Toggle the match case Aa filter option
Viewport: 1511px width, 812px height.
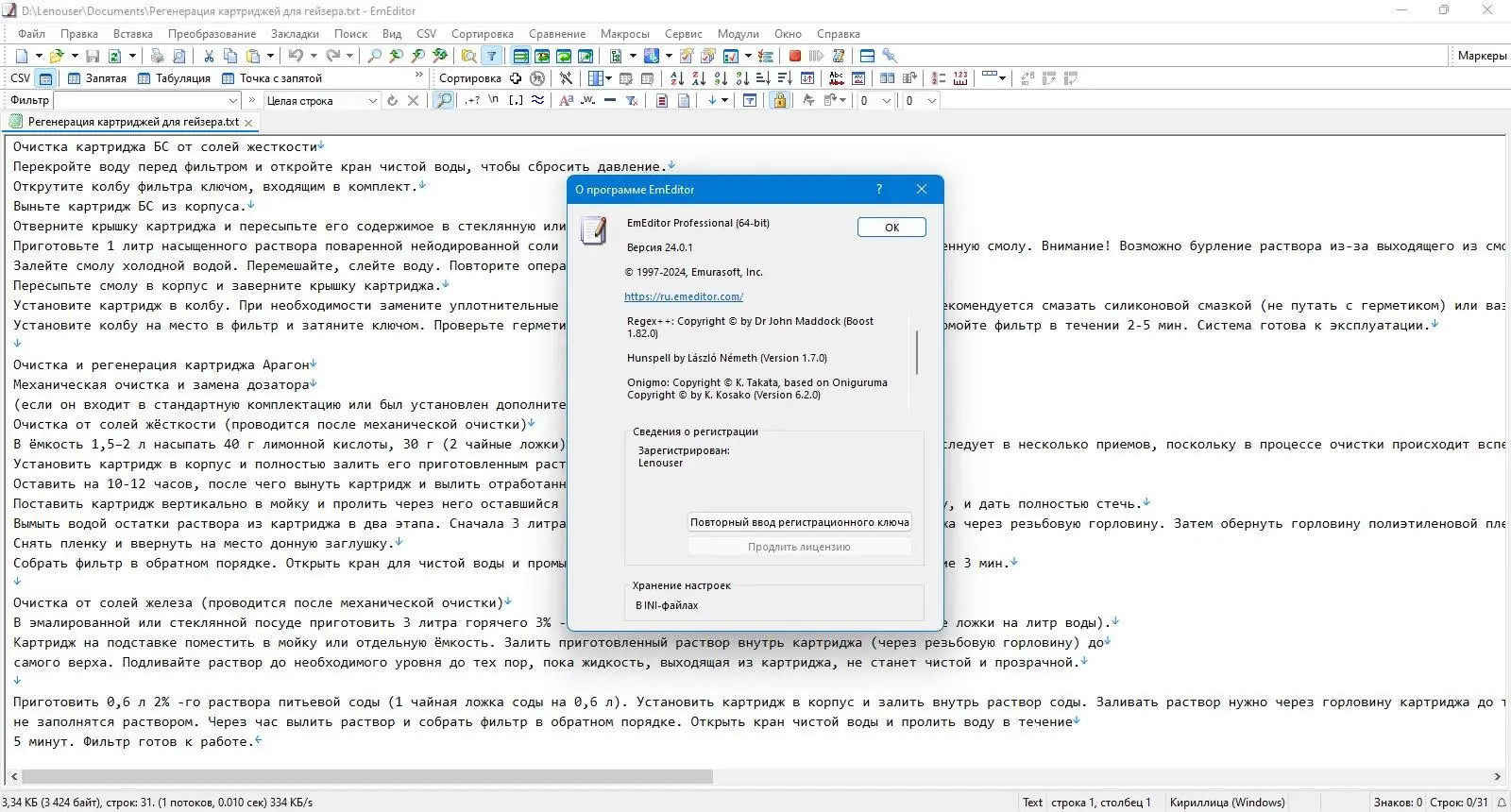tap(566, 100)
